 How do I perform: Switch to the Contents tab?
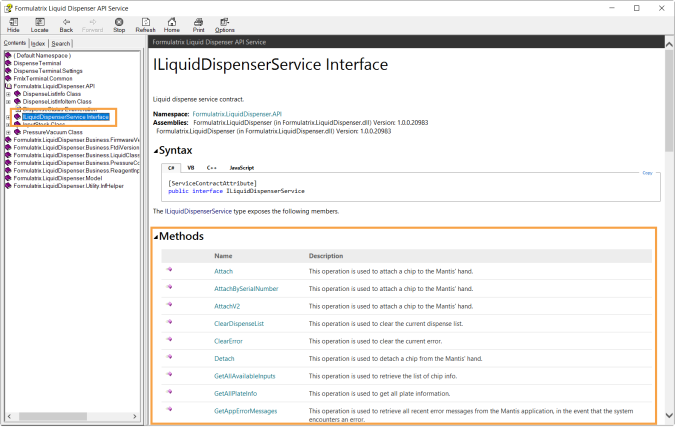click(15, 43)
